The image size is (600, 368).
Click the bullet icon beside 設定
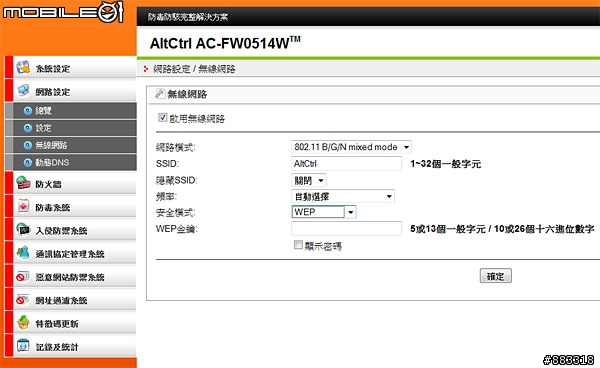point(28,128)
